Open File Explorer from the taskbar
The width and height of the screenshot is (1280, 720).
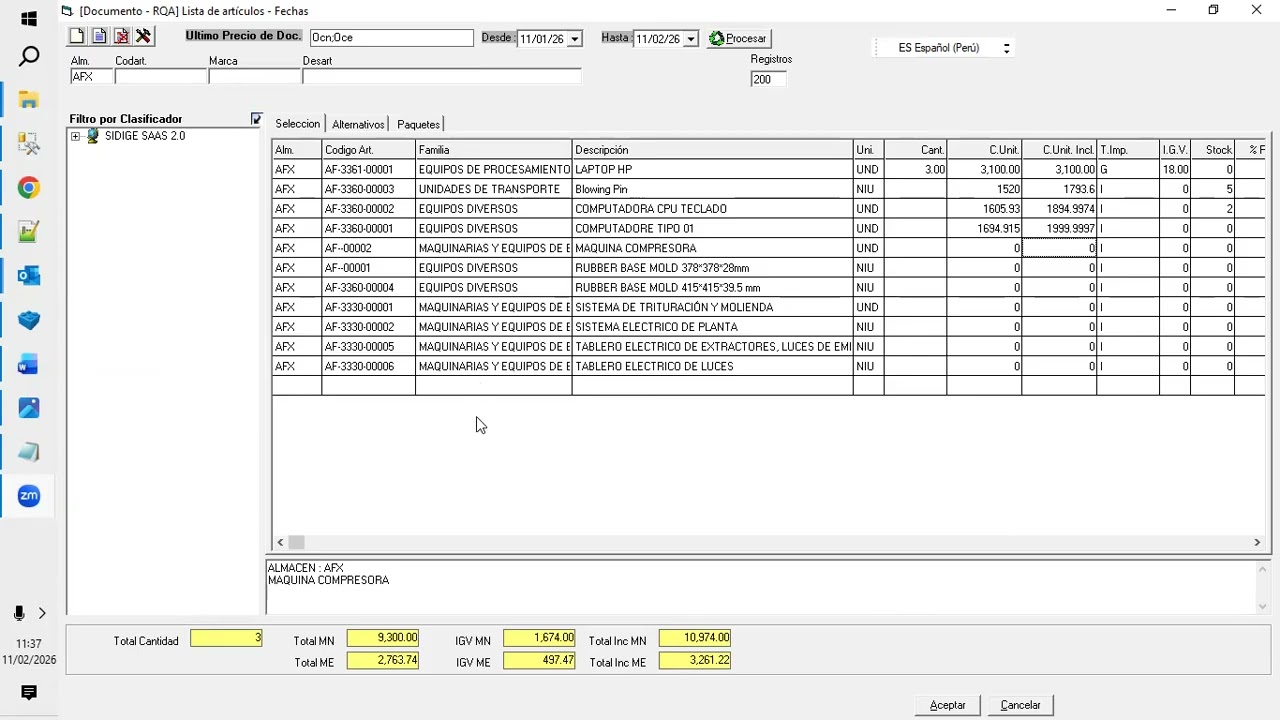tap(29, 100)
